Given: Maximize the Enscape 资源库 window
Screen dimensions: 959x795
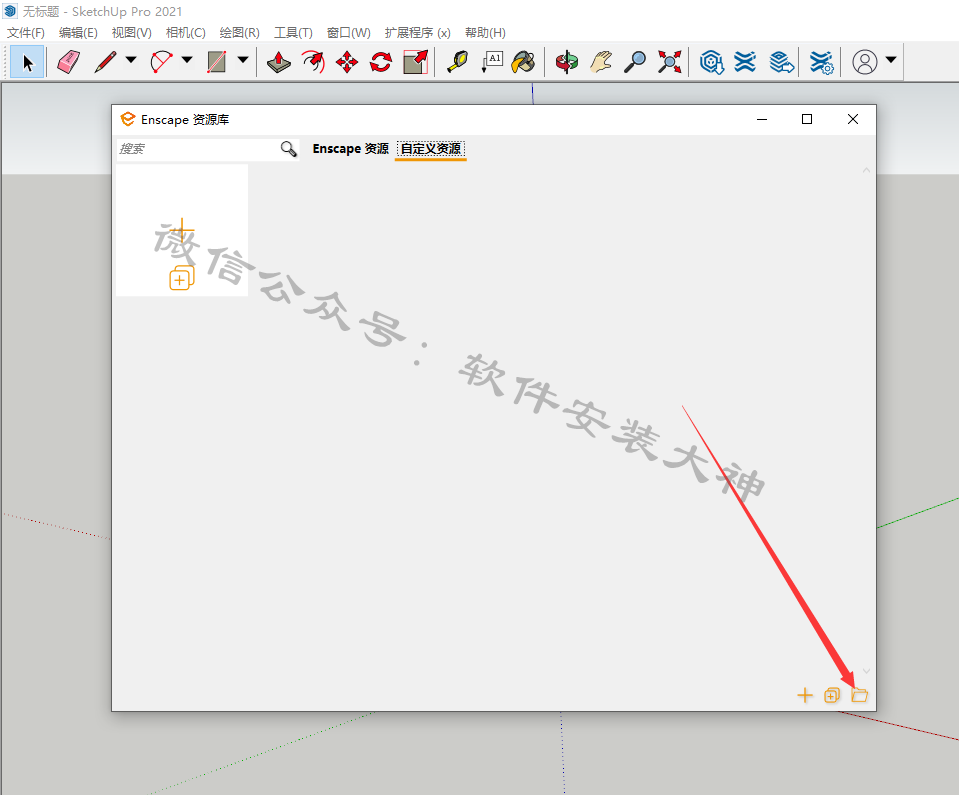Looking at the screenshot, I should [807, 119].
